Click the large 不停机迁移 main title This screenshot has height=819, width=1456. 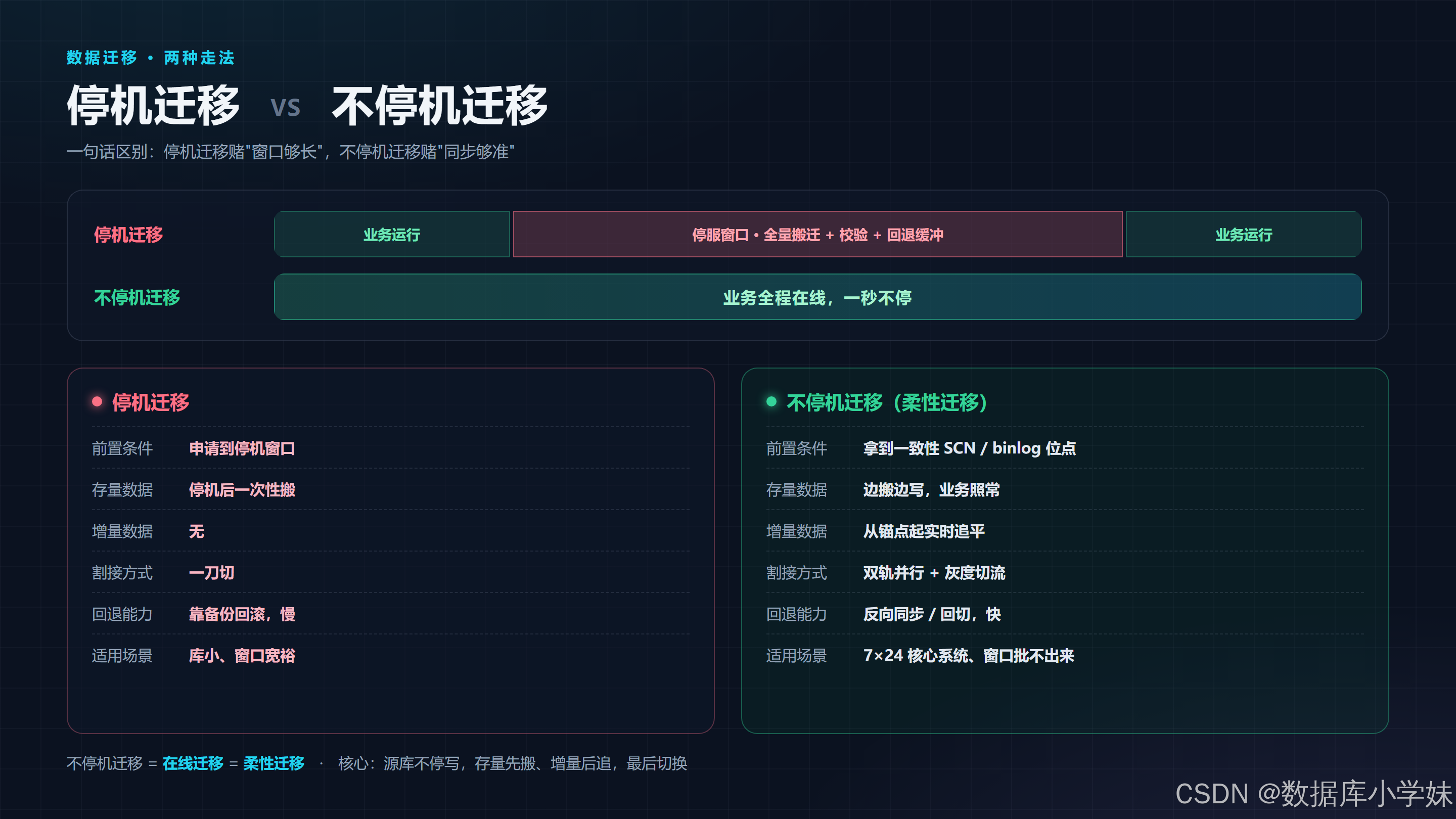(440, 105)
